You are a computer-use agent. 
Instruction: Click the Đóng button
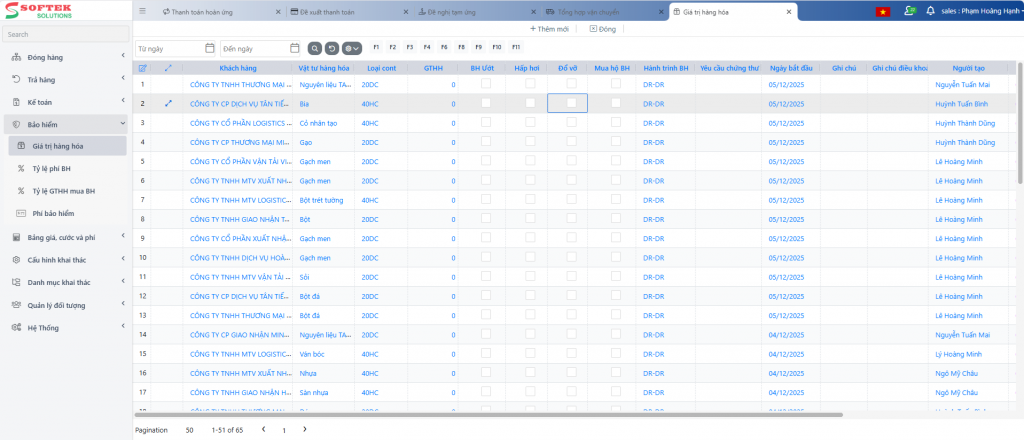(603, 29)
